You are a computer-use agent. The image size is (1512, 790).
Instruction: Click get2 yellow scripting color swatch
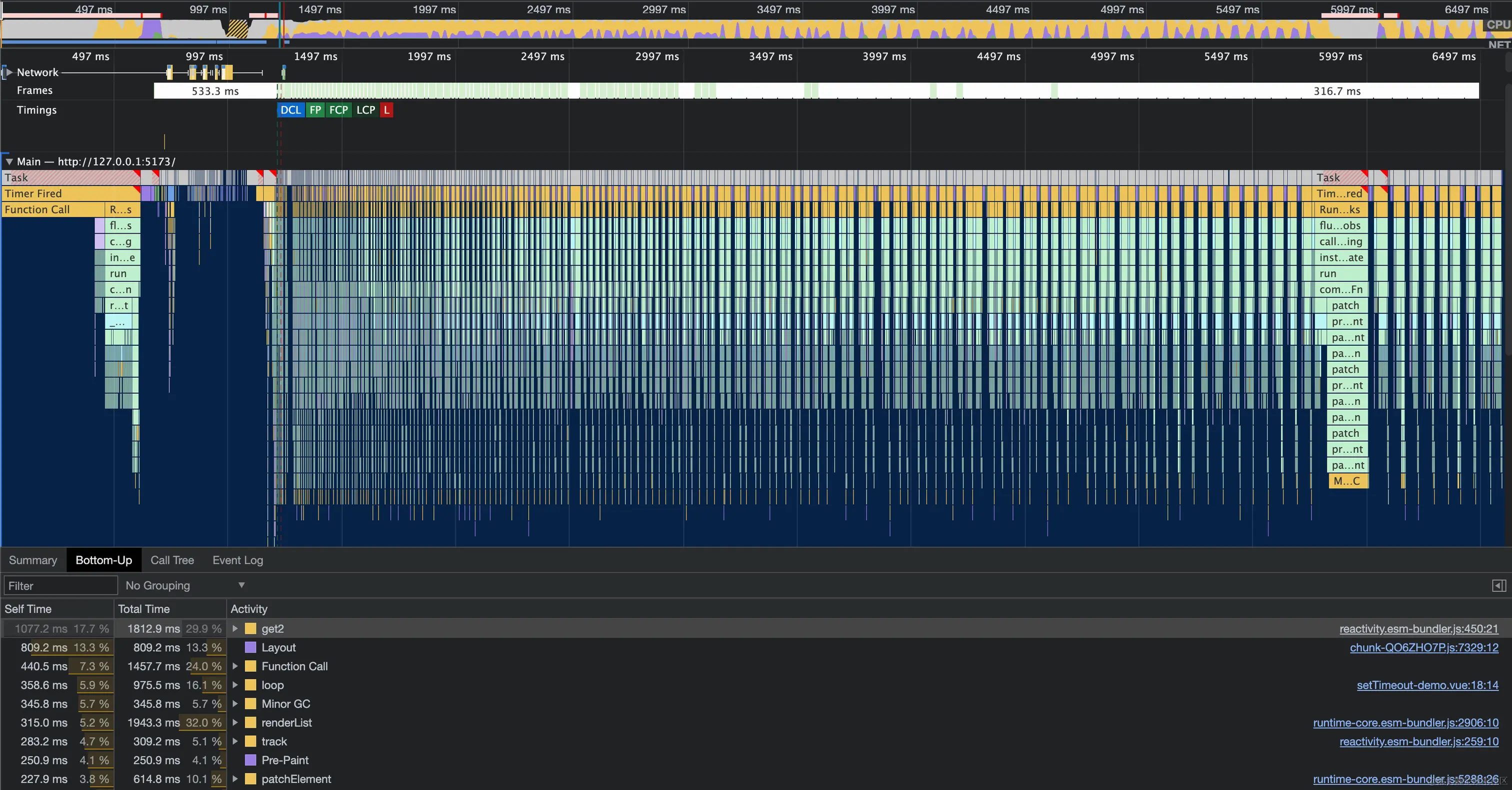(250, 628)
